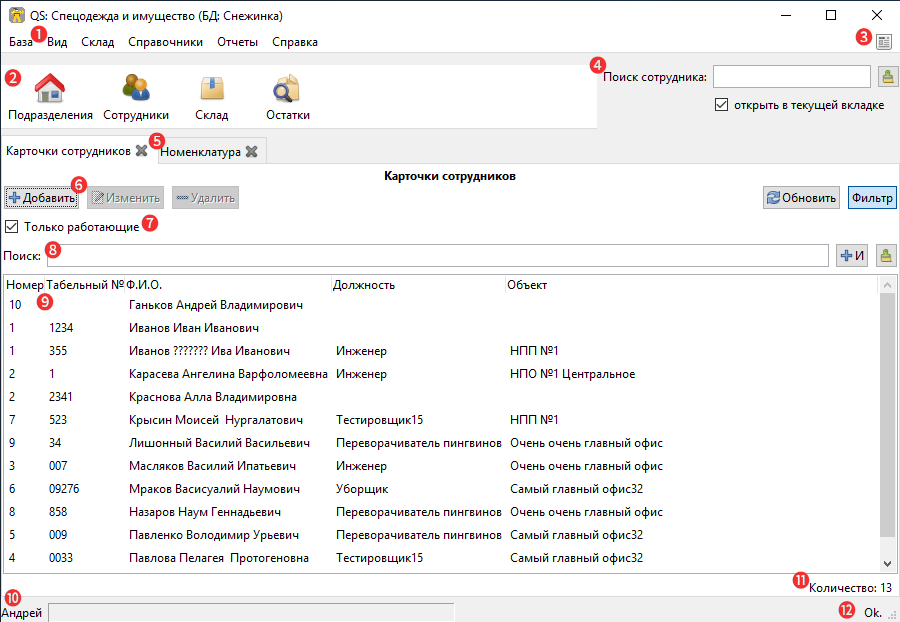
Task: Select row Краснова Алла Владимировна
Action: click(x=441, y=396)
